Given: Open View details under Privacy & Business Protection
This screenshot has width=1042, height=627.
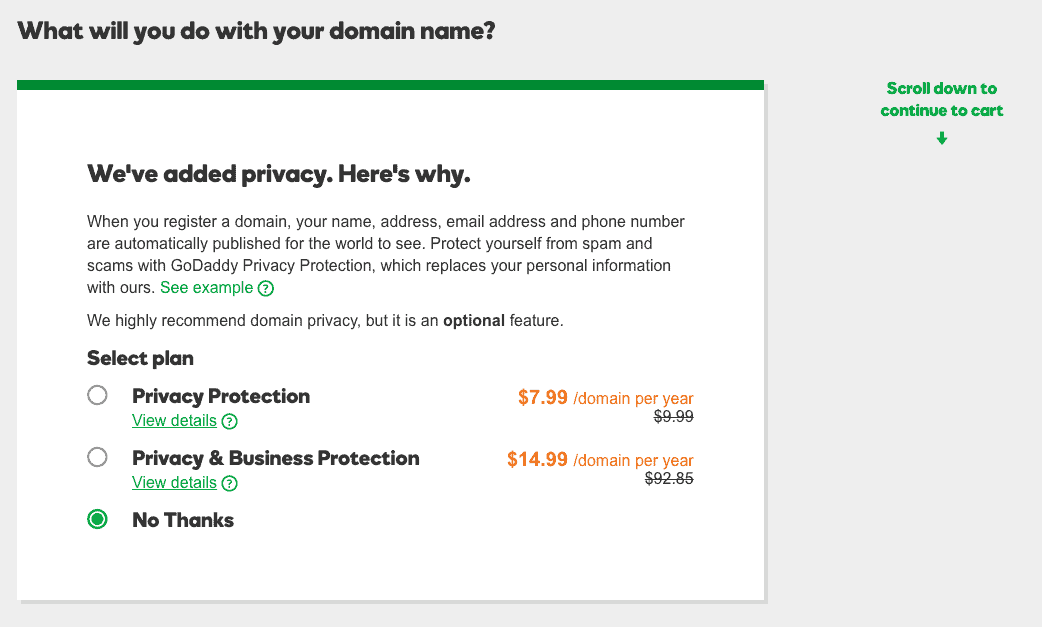Looking at the screenshot, I should (174, 482).
